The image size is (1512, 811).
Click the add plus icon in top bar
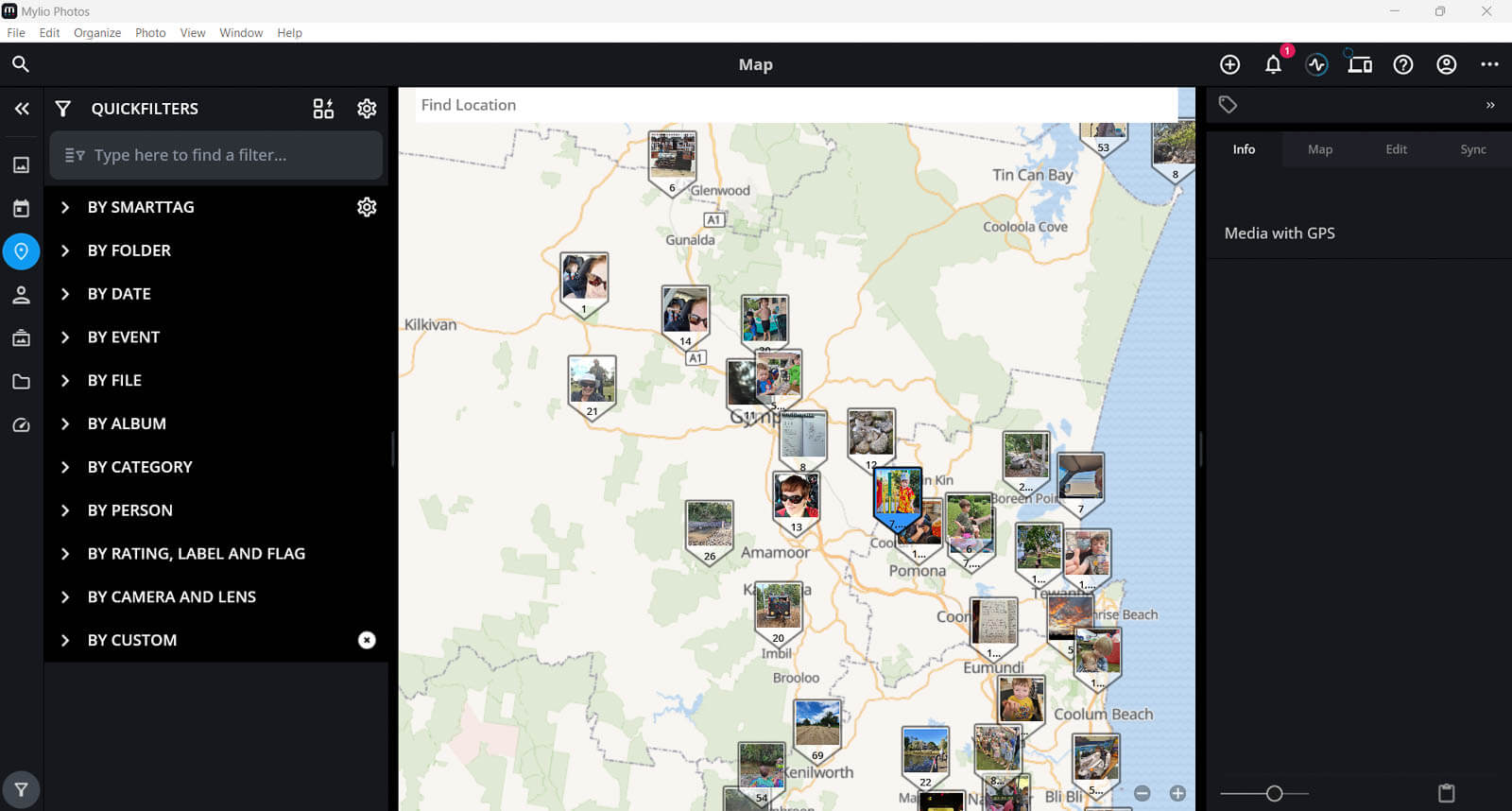point(1229,64)
